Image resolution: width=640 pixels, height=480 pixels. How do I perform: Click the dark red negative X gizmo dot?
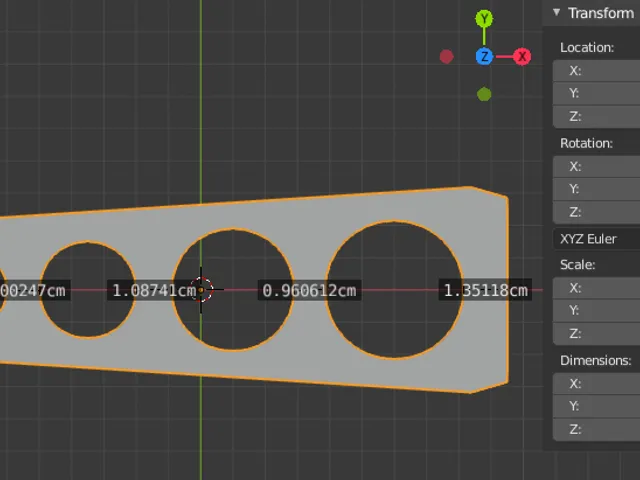[447, 57]
